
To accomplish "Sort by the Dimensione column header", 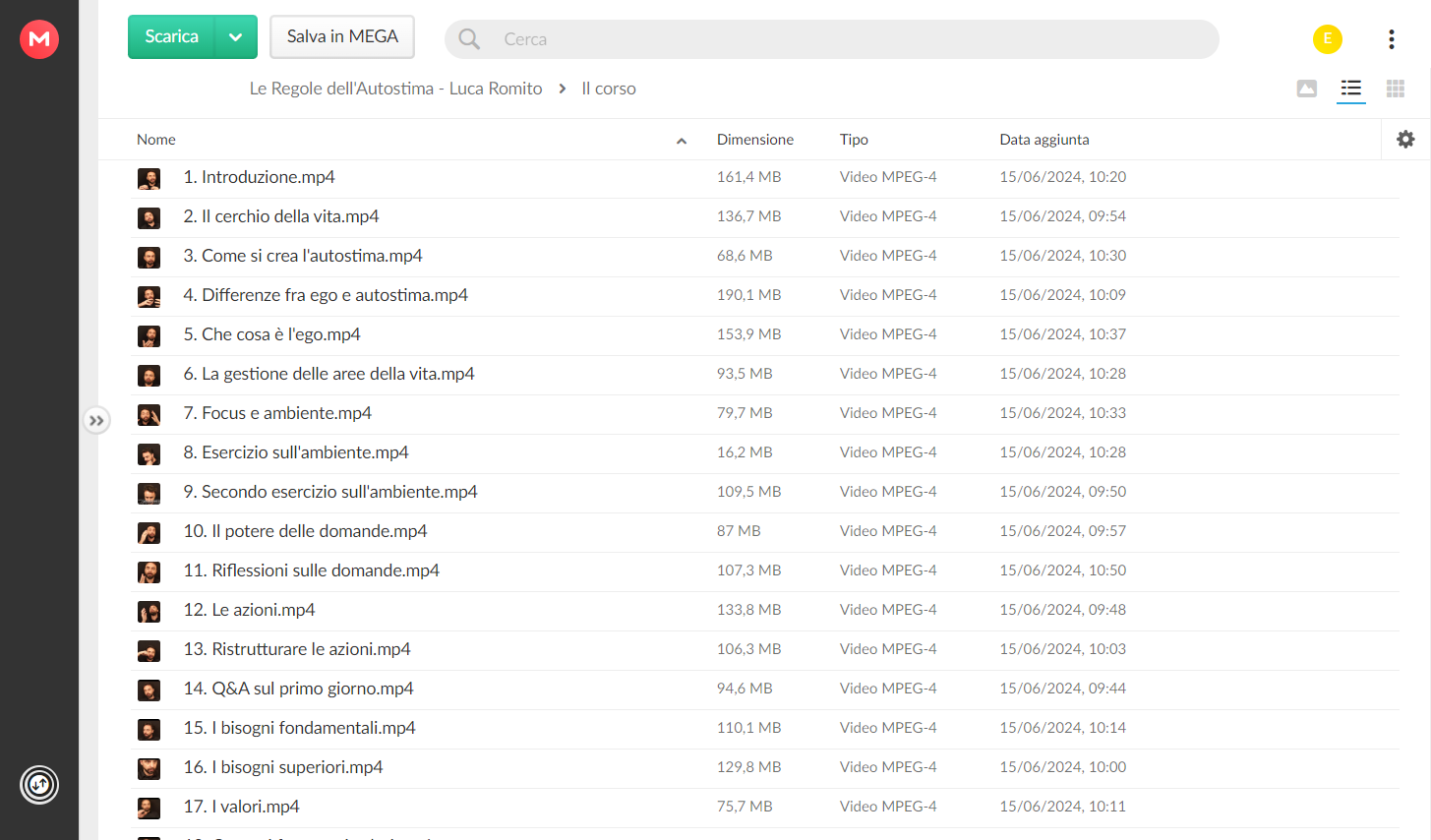I will 755,140.
